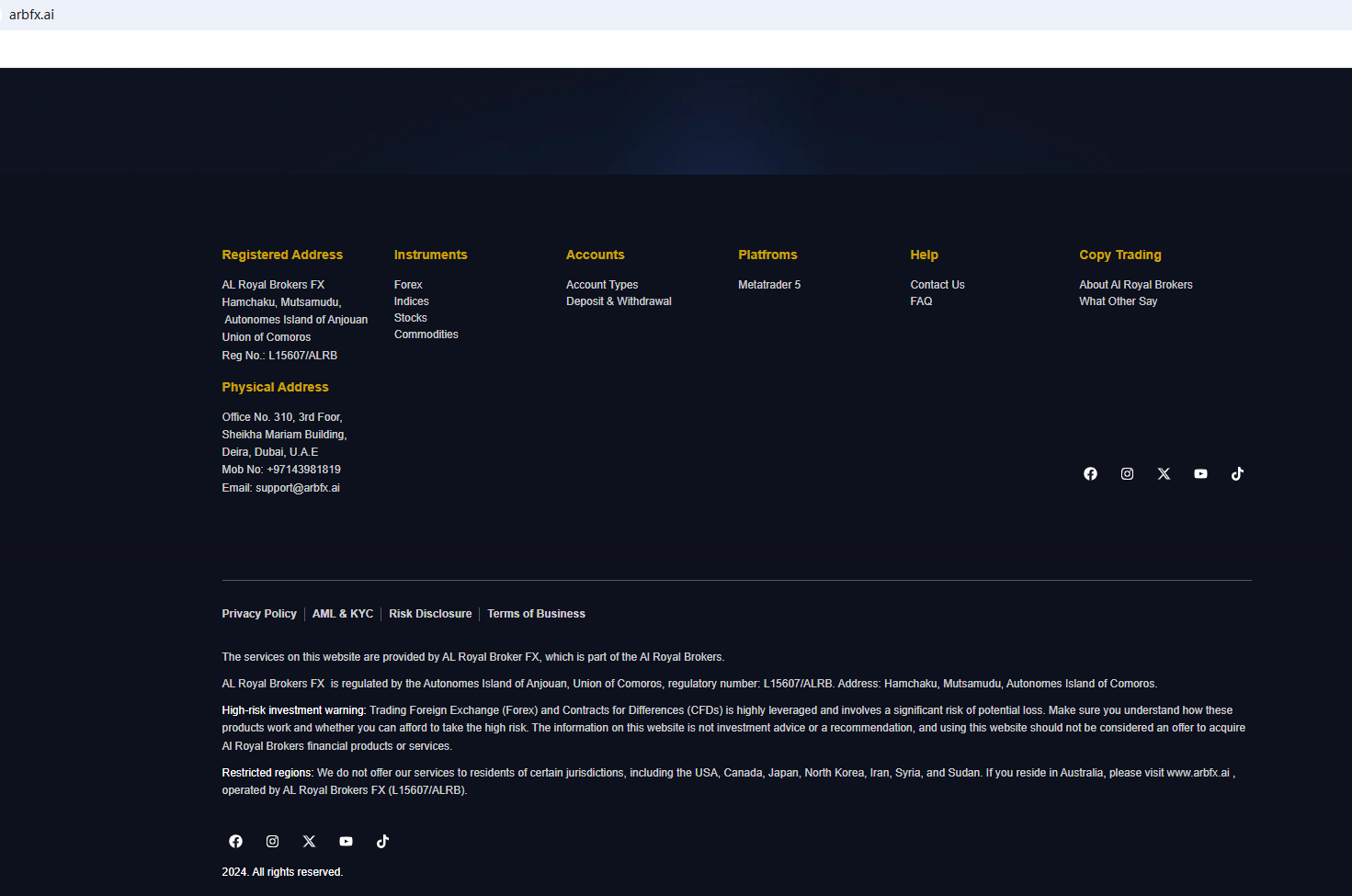Select the Registered Address heading
Image resolution: width=1352 pixels, height=896 pixels.
(282, 255)
